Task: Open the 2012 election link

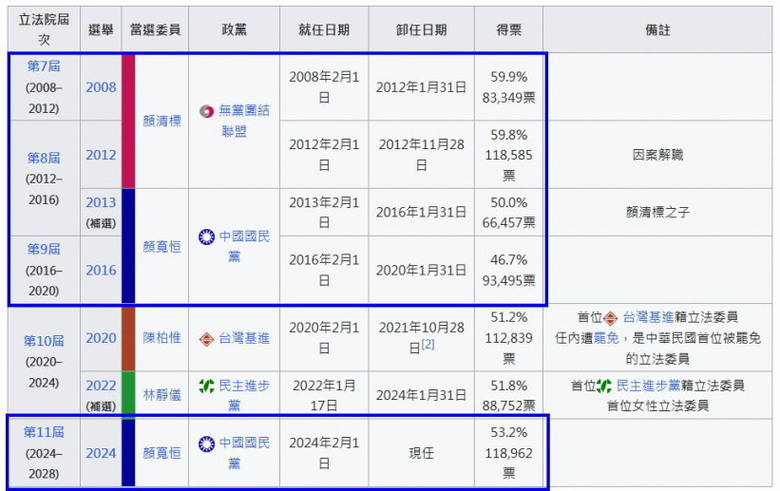Action: pyautogui.click(x=100, y=155)
